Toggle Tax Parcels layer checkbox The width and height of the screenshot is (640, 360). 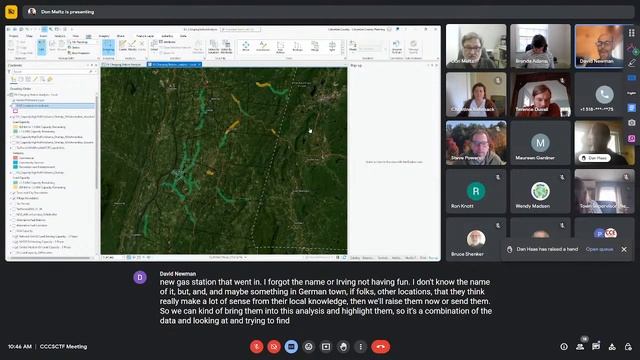(x=14, y=204)
